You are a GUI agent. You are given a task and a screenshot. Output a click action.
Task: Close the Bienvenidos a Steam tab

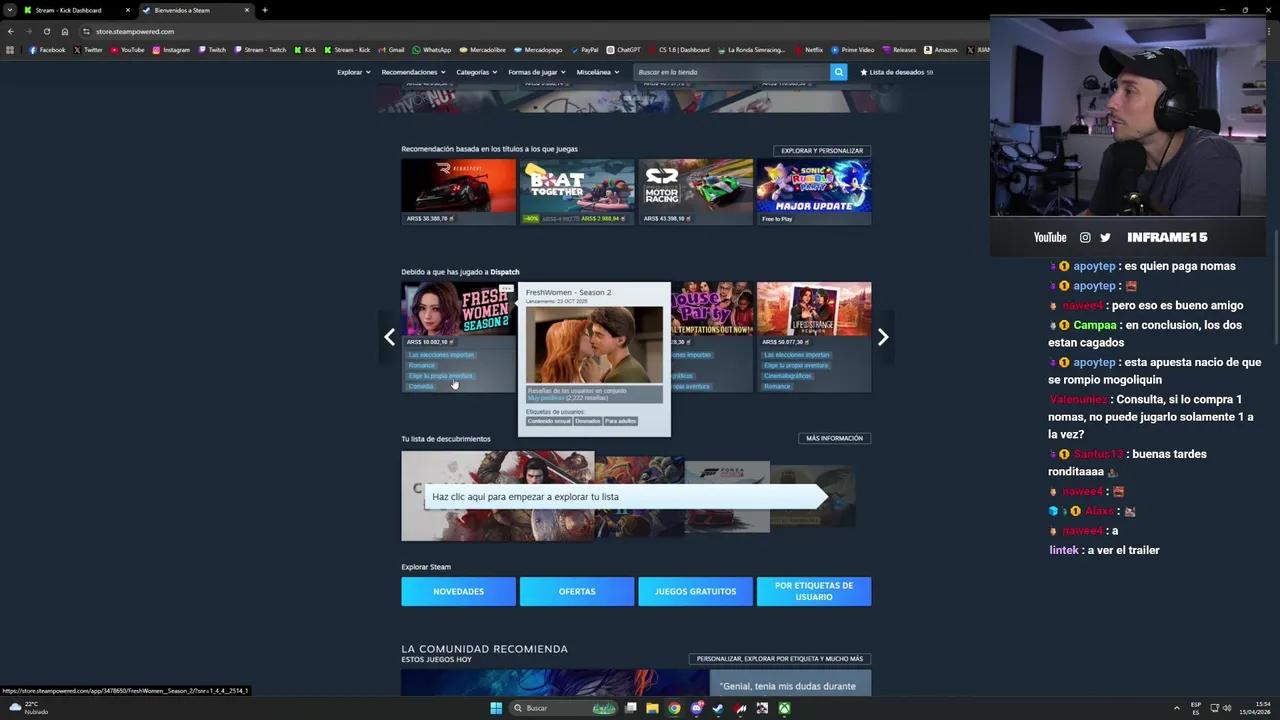(x=246, y=10)
